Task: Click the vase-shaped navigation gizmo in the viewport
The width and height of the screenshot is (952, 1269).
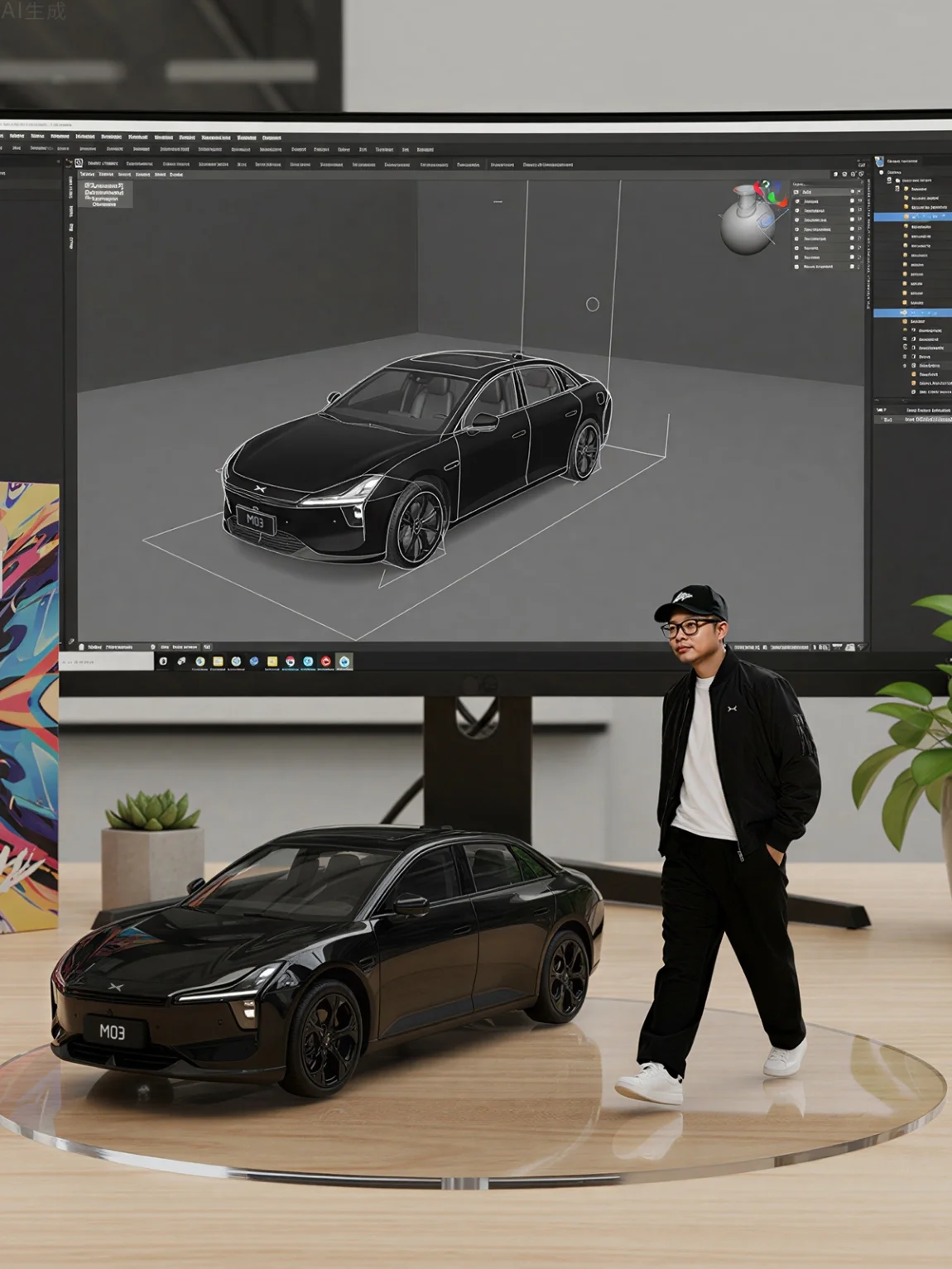Action: click(x=748, y=220)
